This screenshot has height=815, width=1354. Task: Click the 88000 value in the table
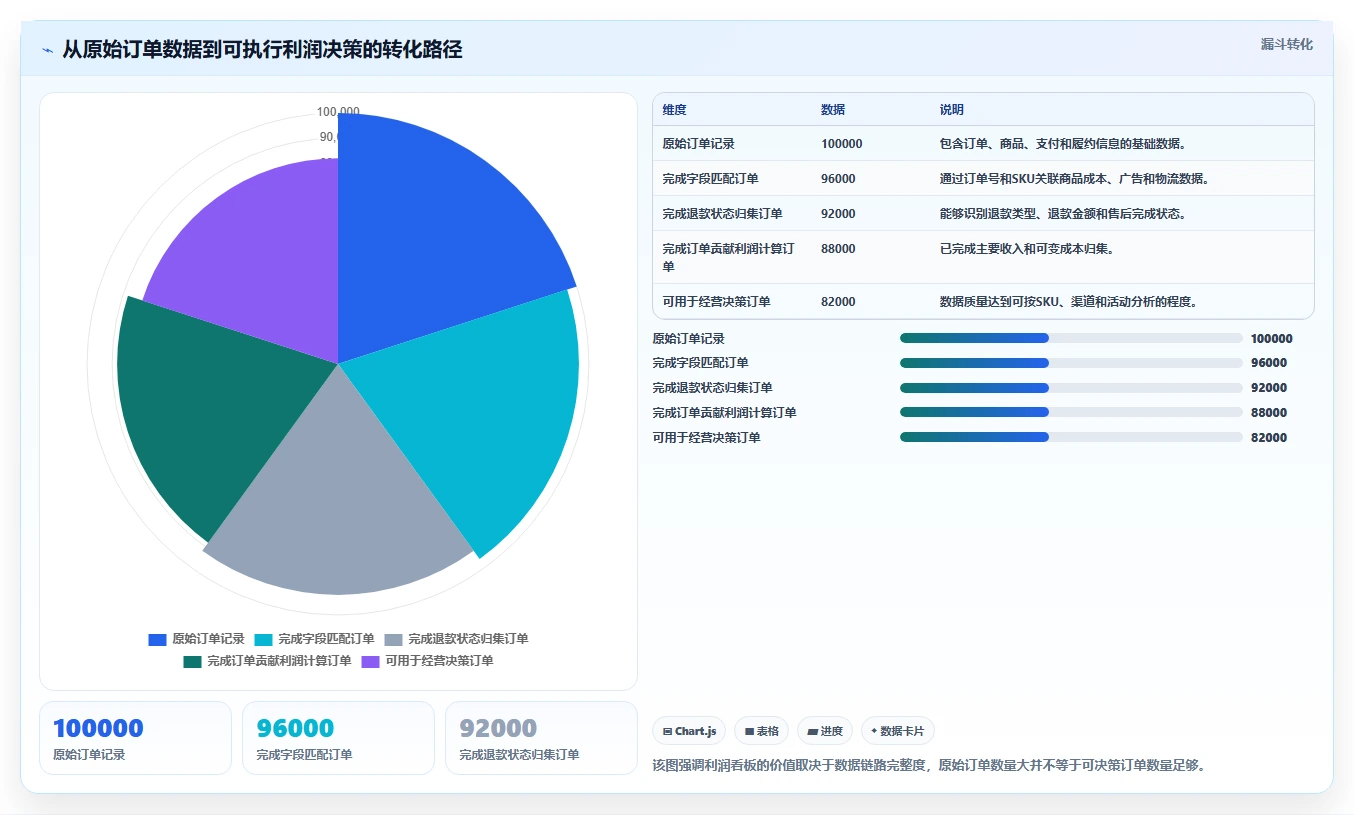pos(838,249)
